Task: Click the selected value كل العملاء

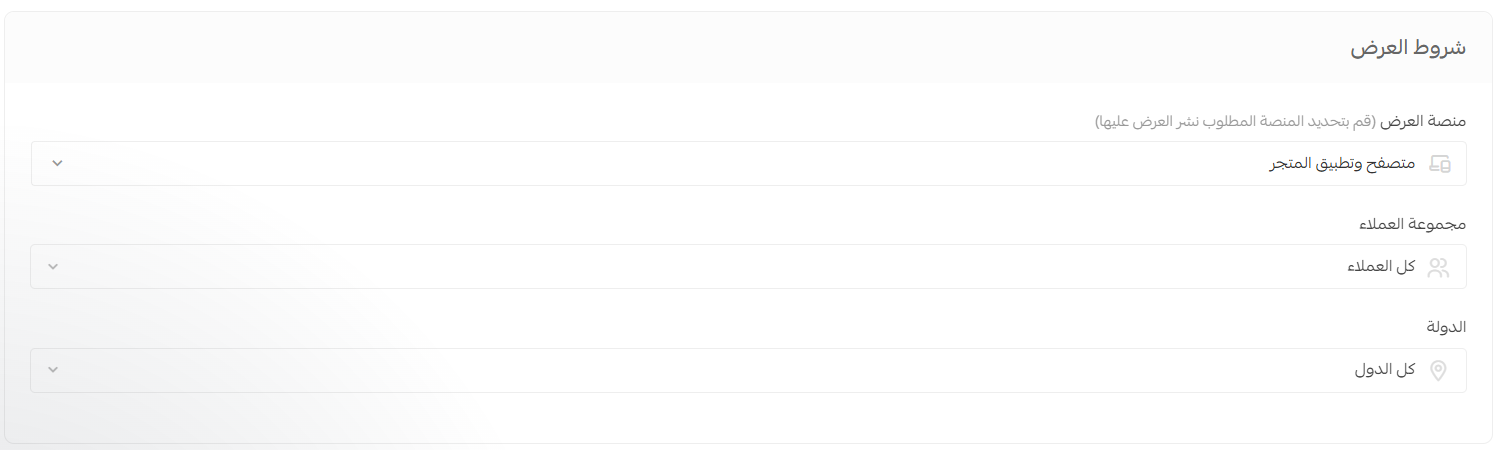Action: [1381, 267]
